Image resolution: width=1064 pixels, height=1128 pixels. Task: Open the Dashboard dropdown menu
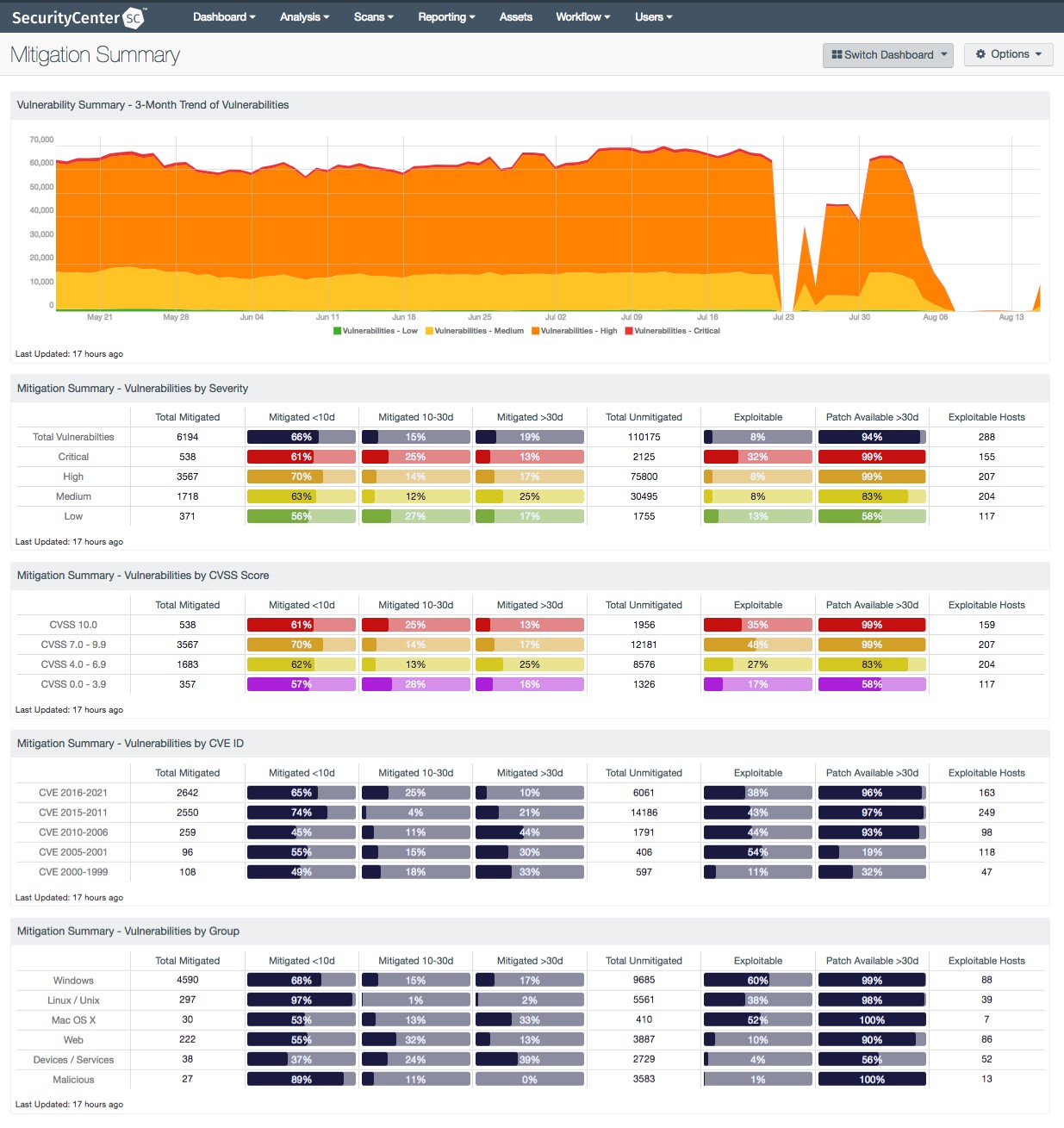click(224, 17)
